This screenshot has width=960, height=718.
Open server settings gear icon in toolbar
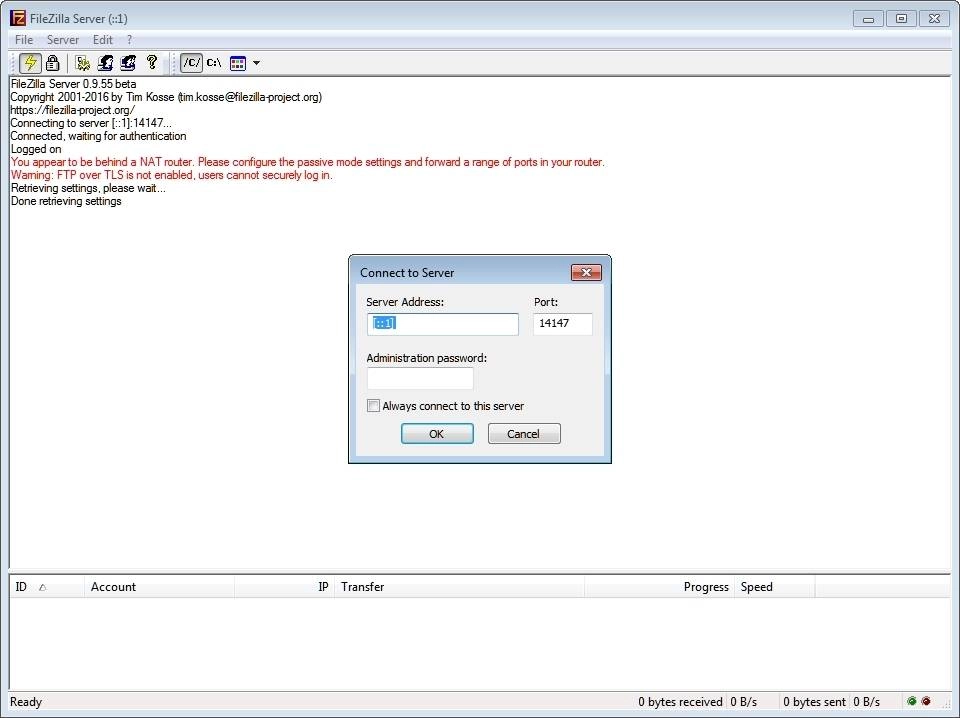click(x=83, y=62)
